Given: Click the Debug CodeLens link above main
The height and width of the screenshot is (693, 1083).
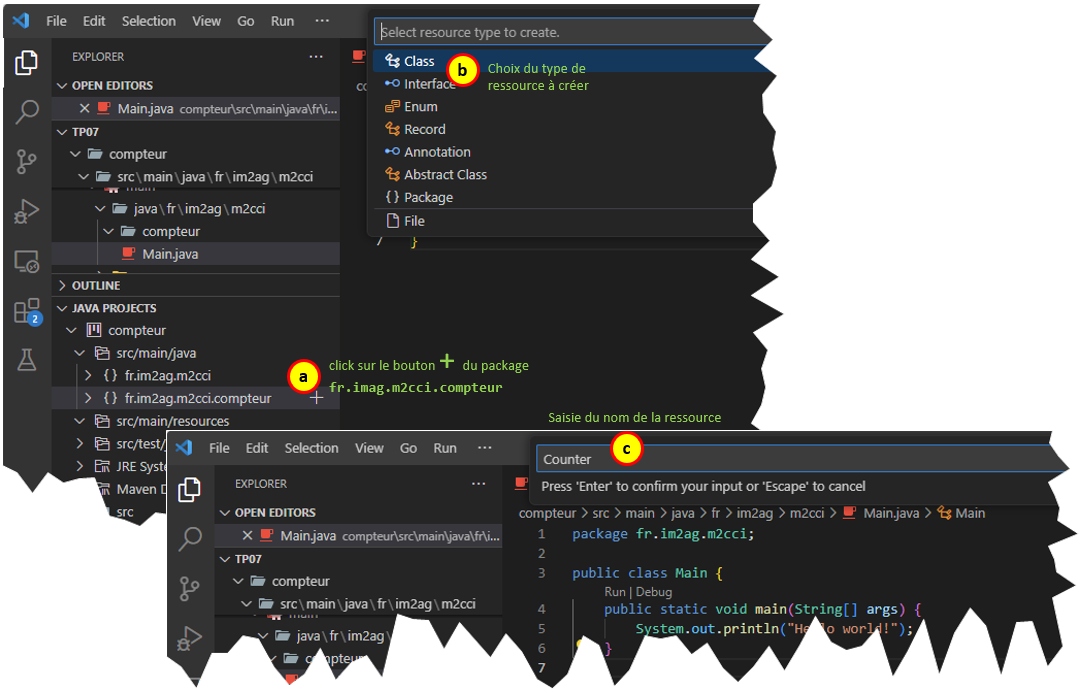Looking at the screenshot, I should (654, 592).
